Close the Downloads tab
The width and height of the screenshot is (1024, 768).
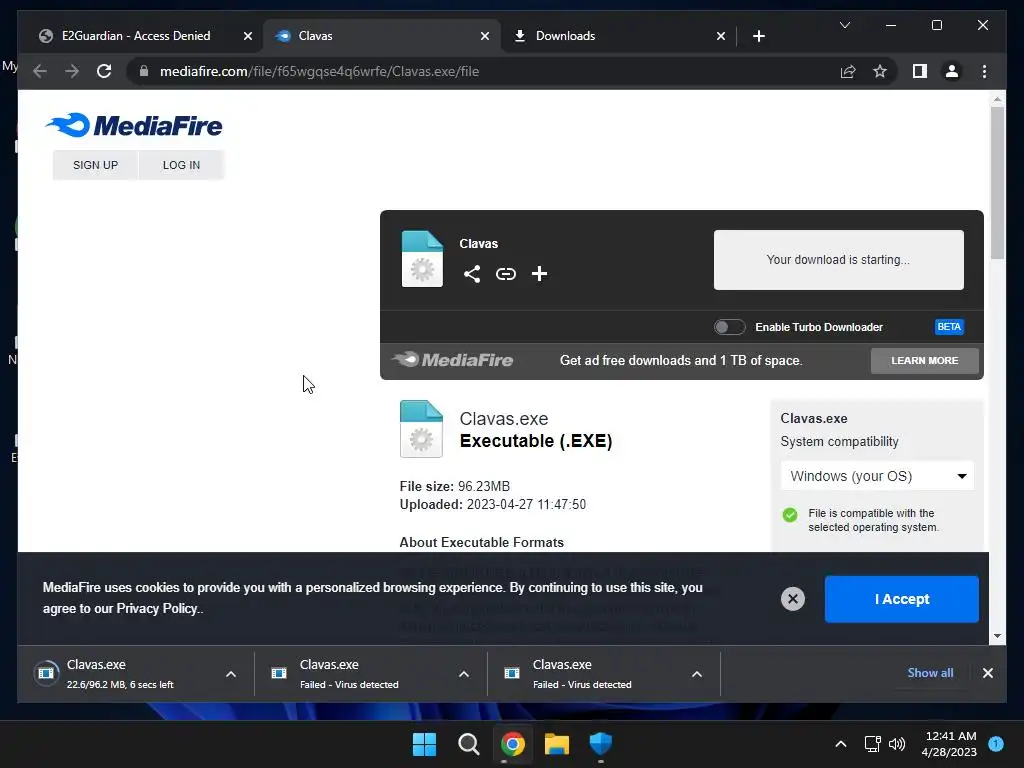tap(720, 36)
